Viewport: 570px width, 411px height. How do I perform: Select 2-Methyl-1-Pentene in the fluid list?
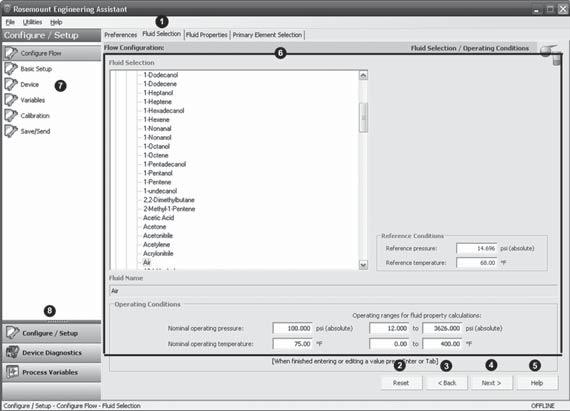coord(169,209)
